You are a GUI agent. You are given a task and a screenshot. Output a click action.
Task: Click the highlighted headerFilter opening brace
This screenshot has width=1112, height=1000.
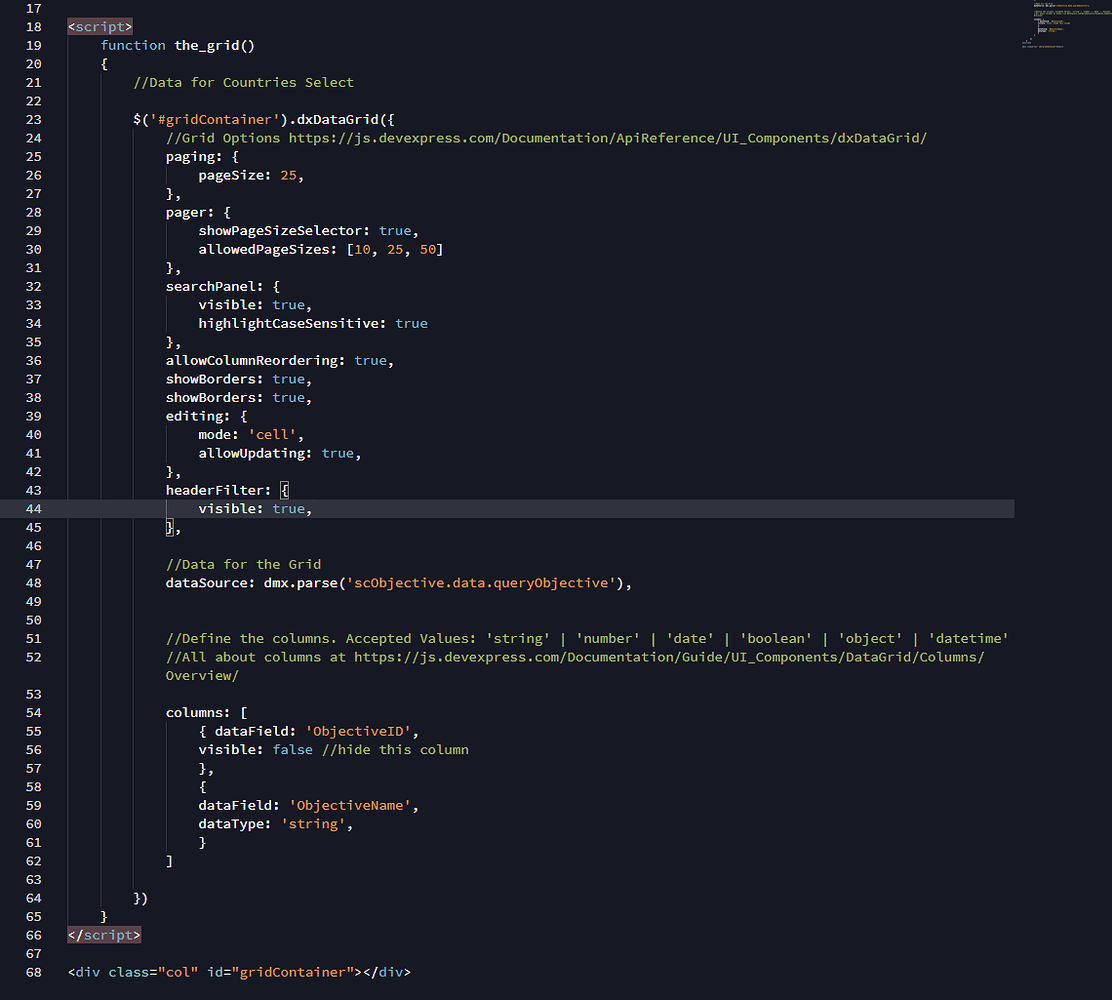click(x=285, y=490)
